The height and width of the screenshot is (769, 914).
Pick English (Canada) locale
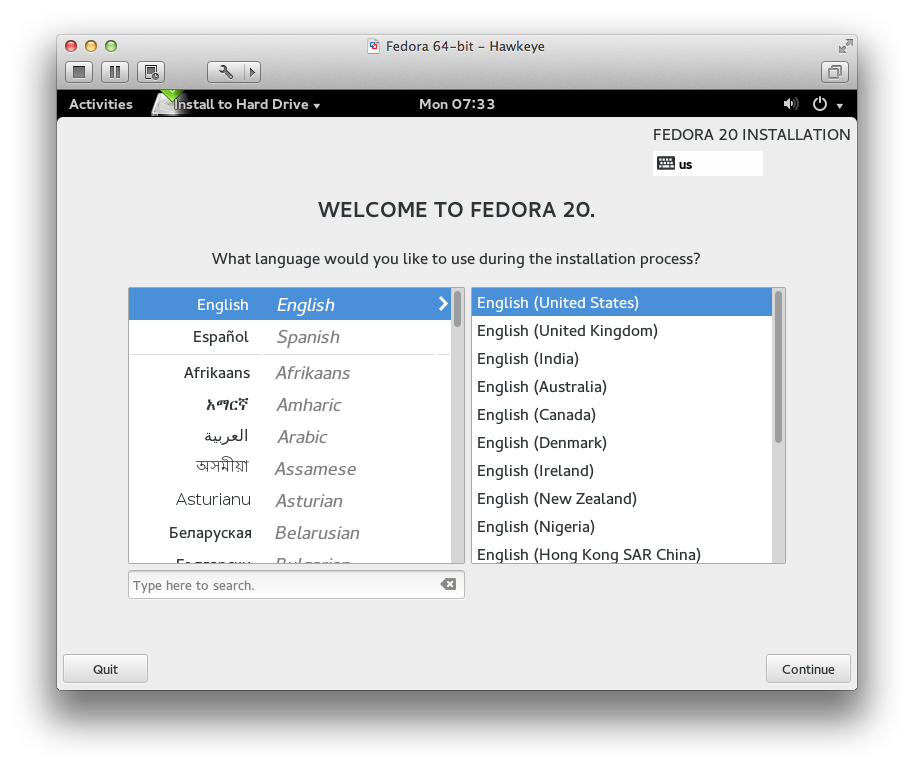(x=622, y=415)
